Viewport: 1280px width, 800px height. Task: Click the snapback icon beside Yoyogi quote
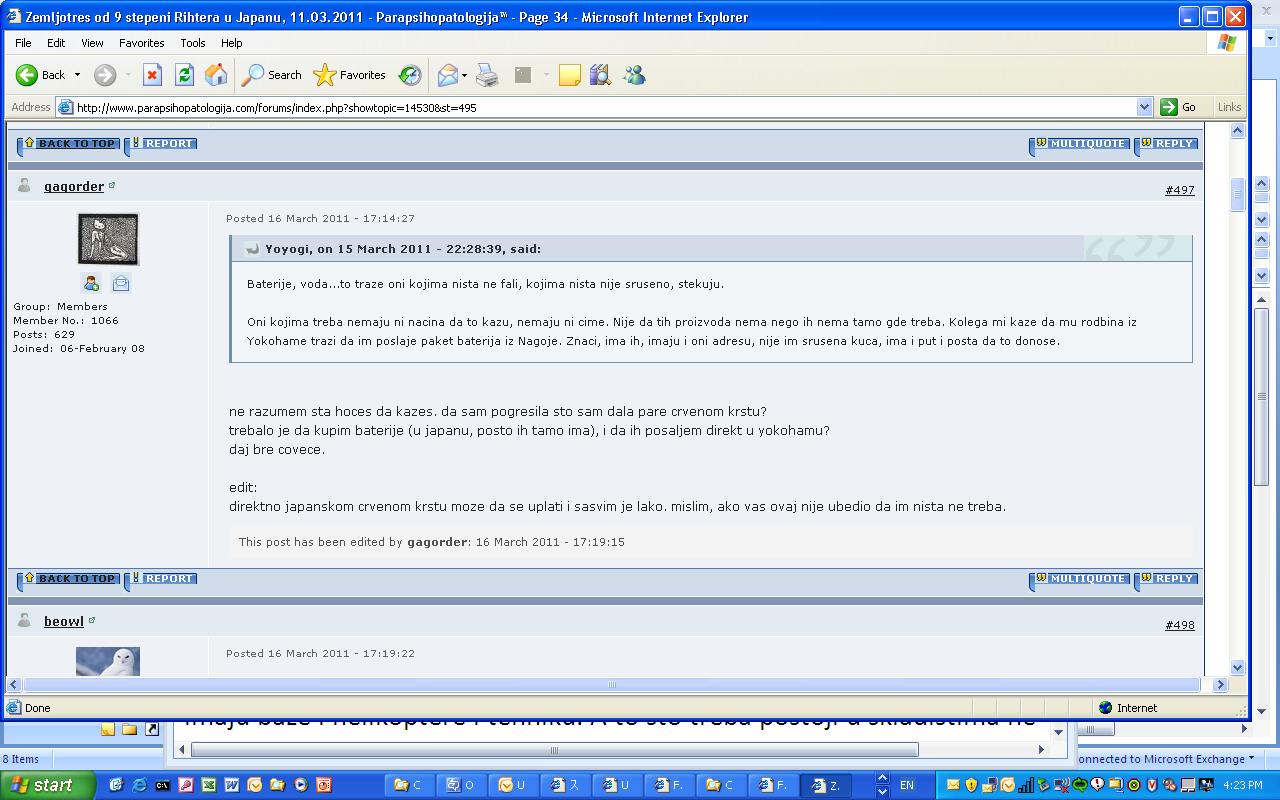click(252, 249)
